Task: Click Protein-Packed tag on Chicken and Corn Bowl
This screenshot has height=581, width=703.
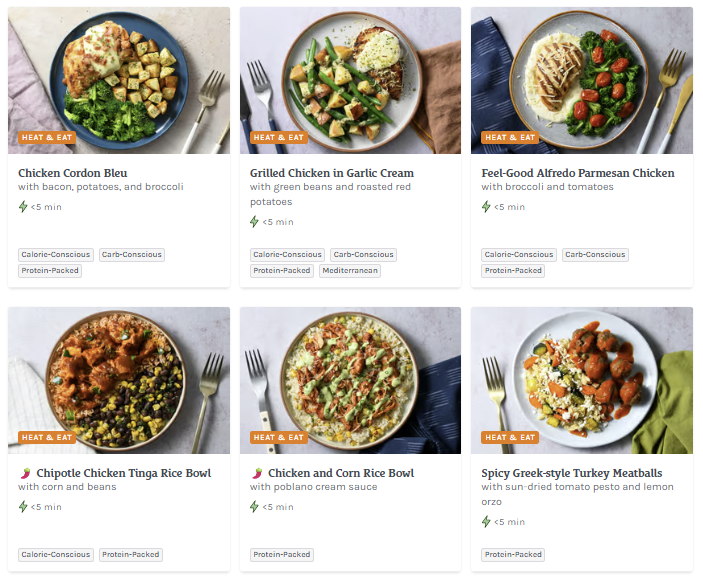Action: pyautogui.click(x=282, y=555)
